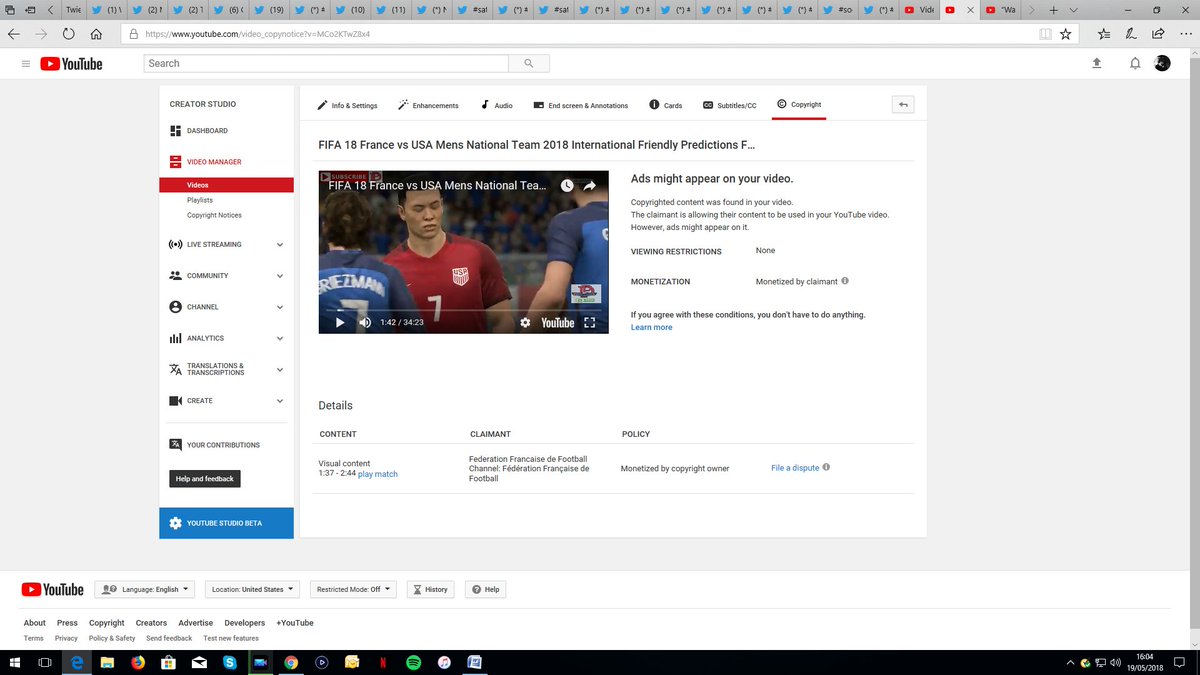Viewport: 1200px width, 675px height.
Task: Expand Translations & Transcriptions section
Action: pyautogui.click(x=280, y=369)
